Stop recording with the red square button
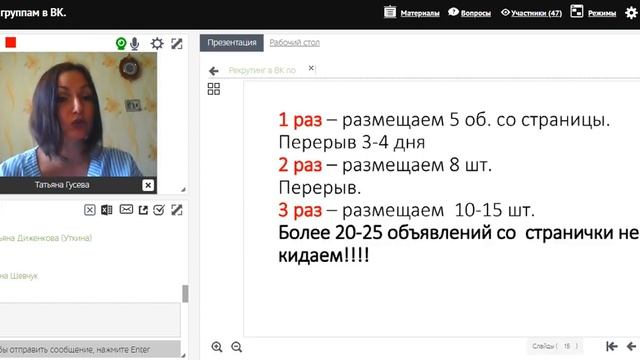Viewport: 640px width, 360px height. (x=11, y=42)
